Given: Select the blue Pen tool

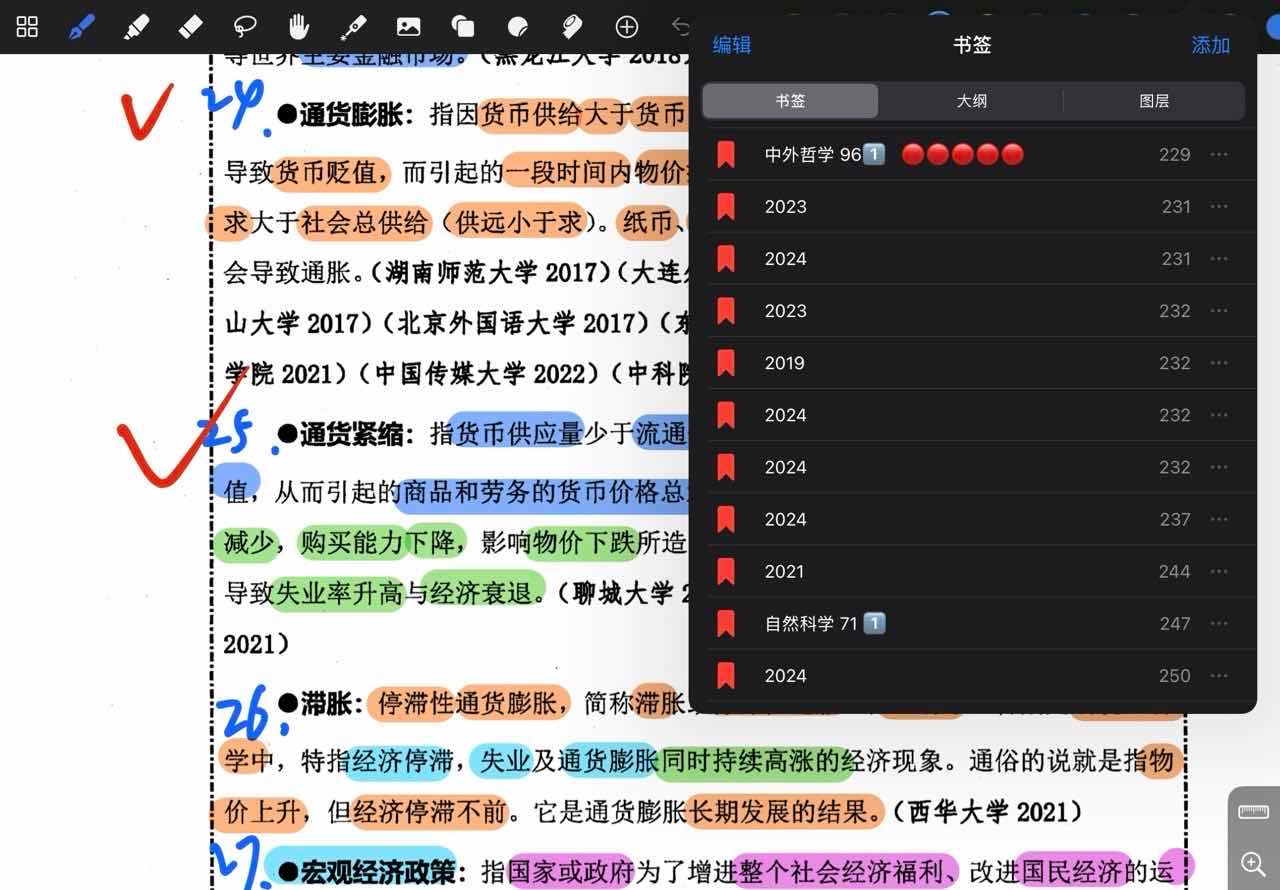Looking at the screenshot, I should [x=82, y=27].
